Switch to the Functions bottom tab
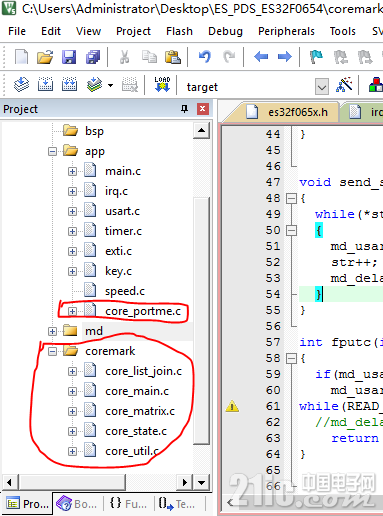The height and width of the screenshot is (516, 383). pyautogui.click(x=128, y=504)
